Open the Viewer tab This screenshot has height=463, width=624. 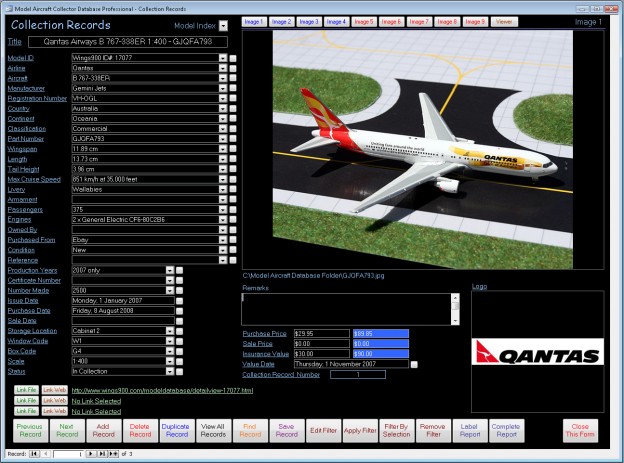[504, 22]
